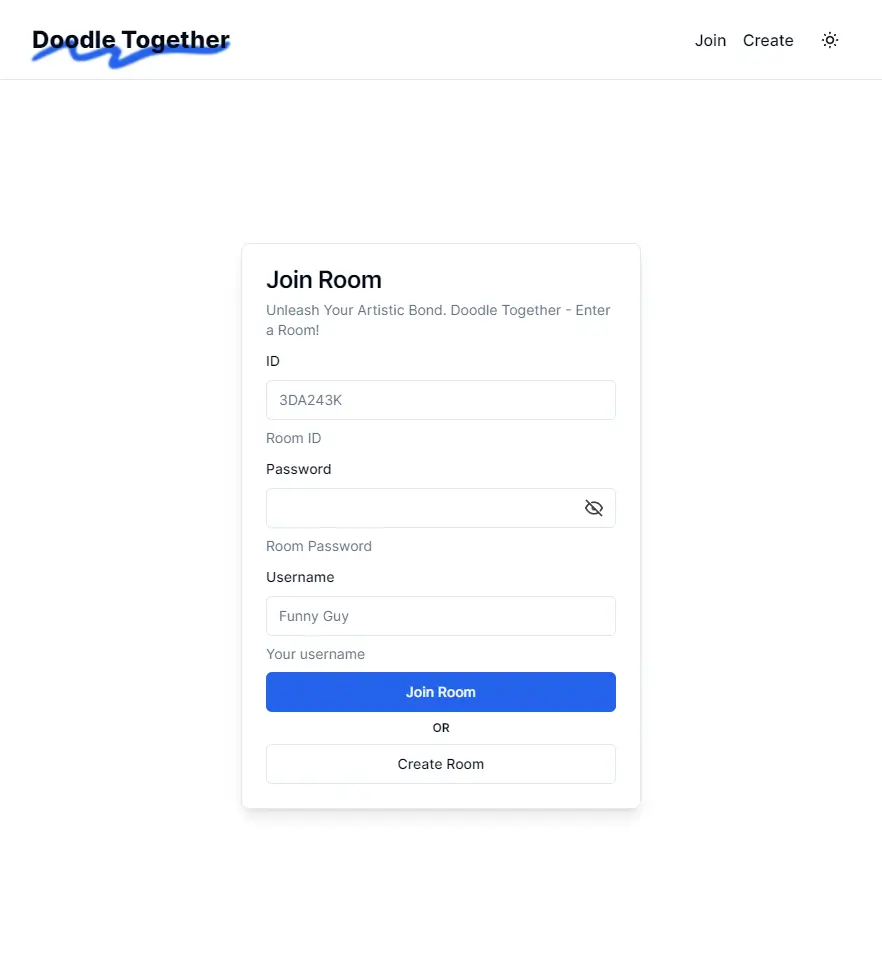Screen dimensions: 882x971
Task: Select the Join Room card heading
Action: point(324,279)
